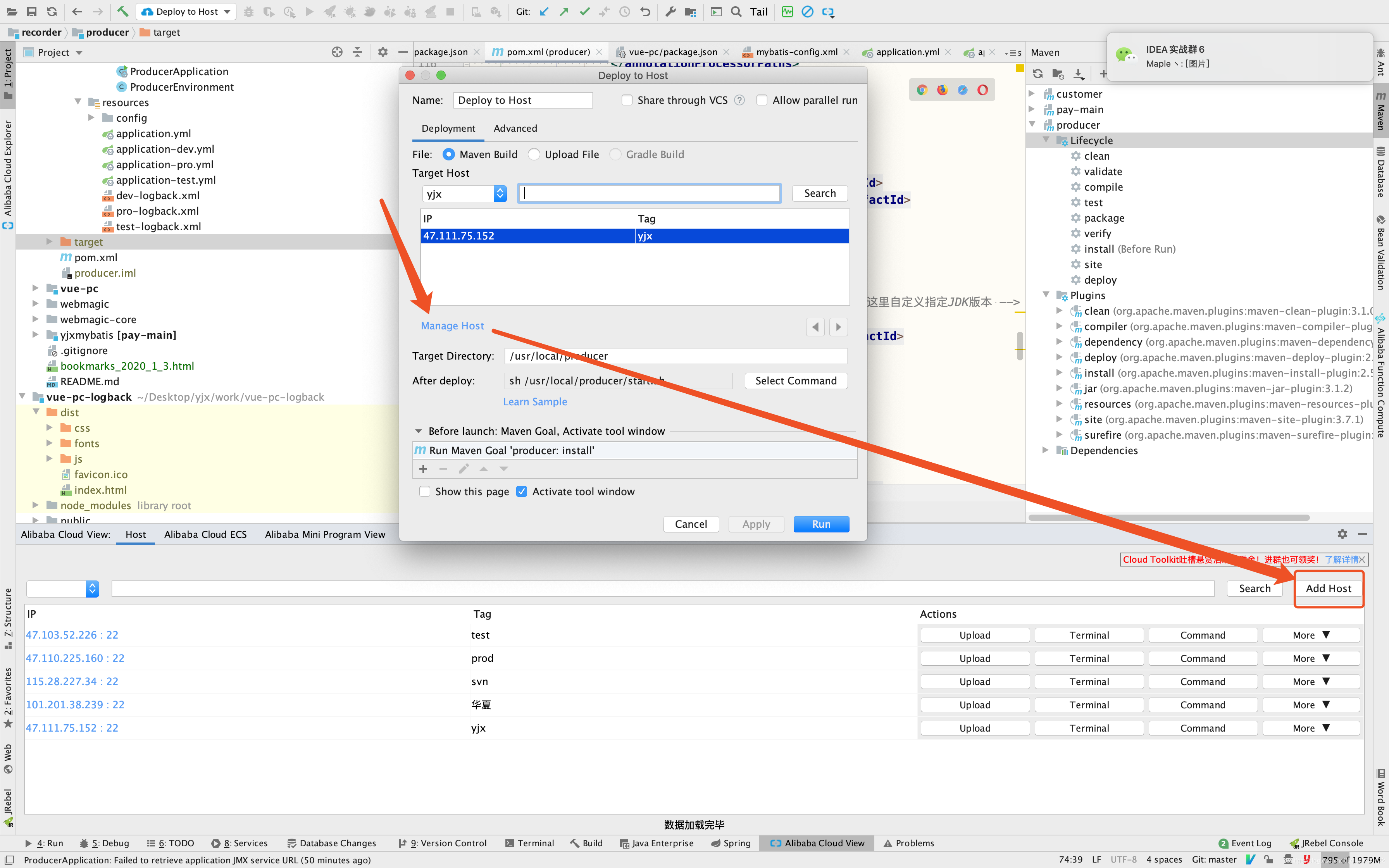Image resolution: width=1389 pixels, height=868 pixels.
Task: Click Upload for host 47.110.225.160
Action: 975,658
